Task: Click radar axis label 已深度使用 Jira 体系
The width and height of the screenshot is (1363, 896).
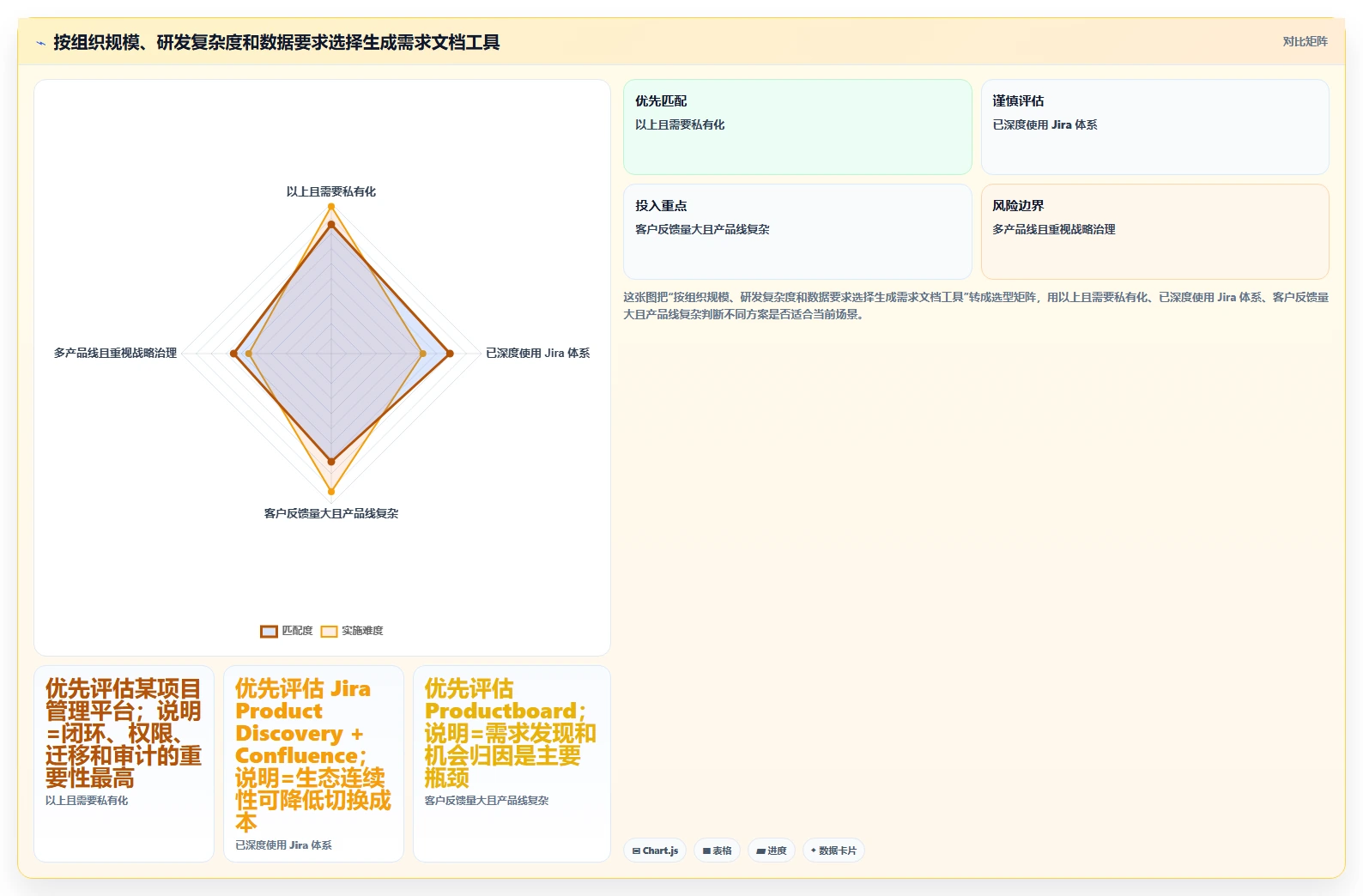Action: 537,353
